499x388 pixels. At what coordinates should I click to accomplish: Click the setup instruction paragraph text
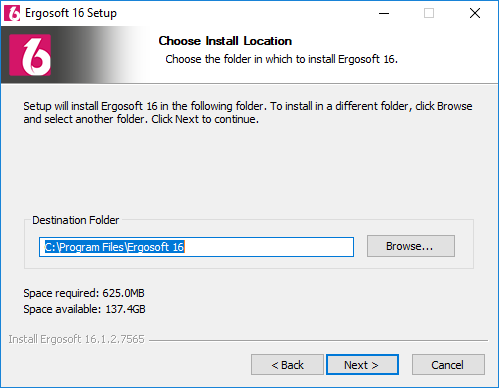click(248, 113)
